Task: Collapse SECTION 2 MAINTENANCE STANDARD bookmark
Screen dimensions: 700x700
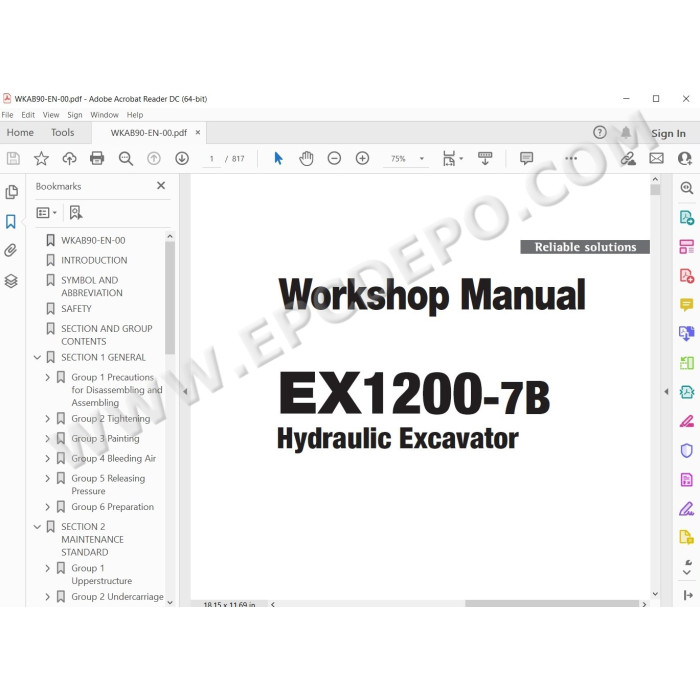Action: [38, 527]
